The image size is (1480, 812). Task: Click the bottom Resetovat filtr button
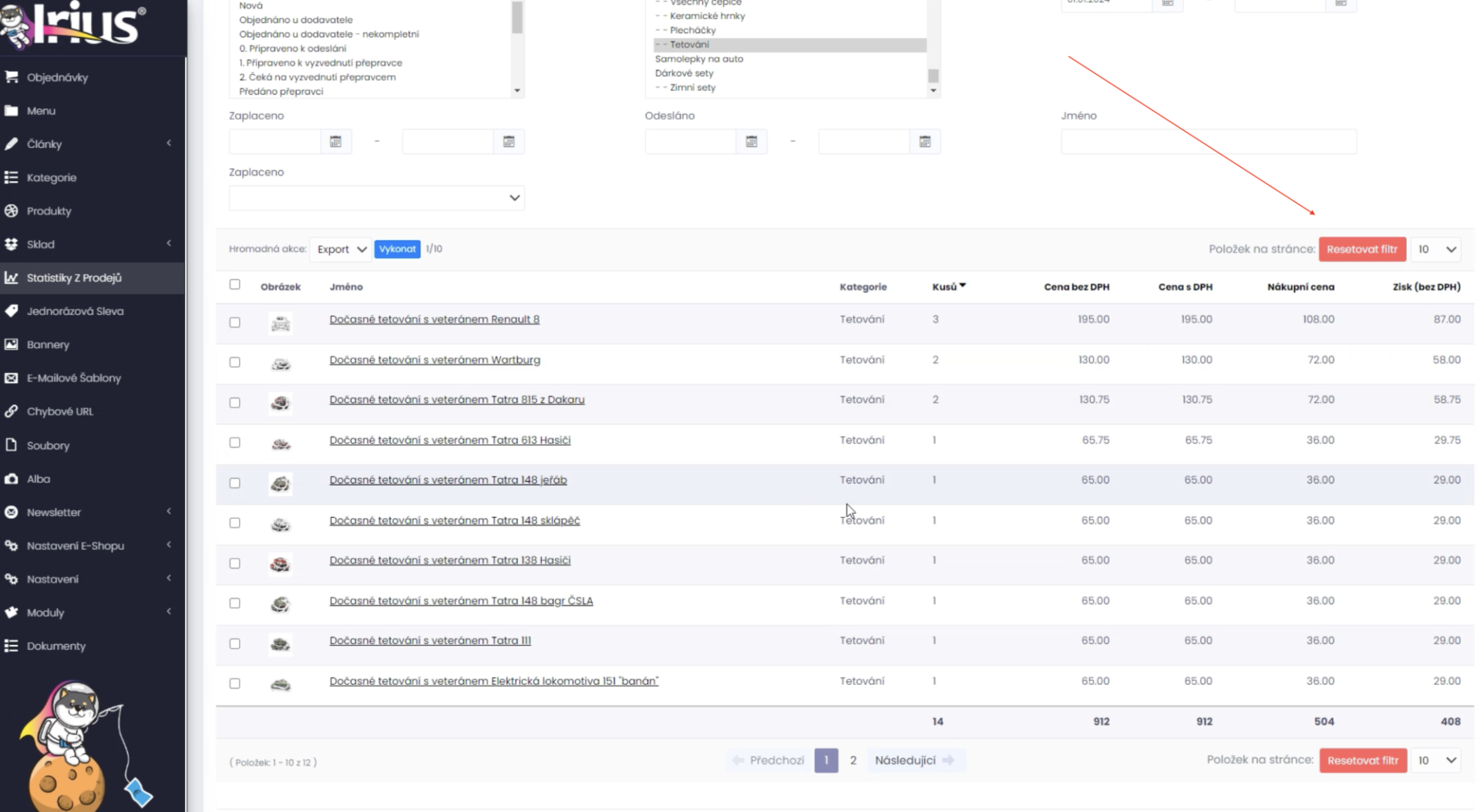(x=1363, y=760)
